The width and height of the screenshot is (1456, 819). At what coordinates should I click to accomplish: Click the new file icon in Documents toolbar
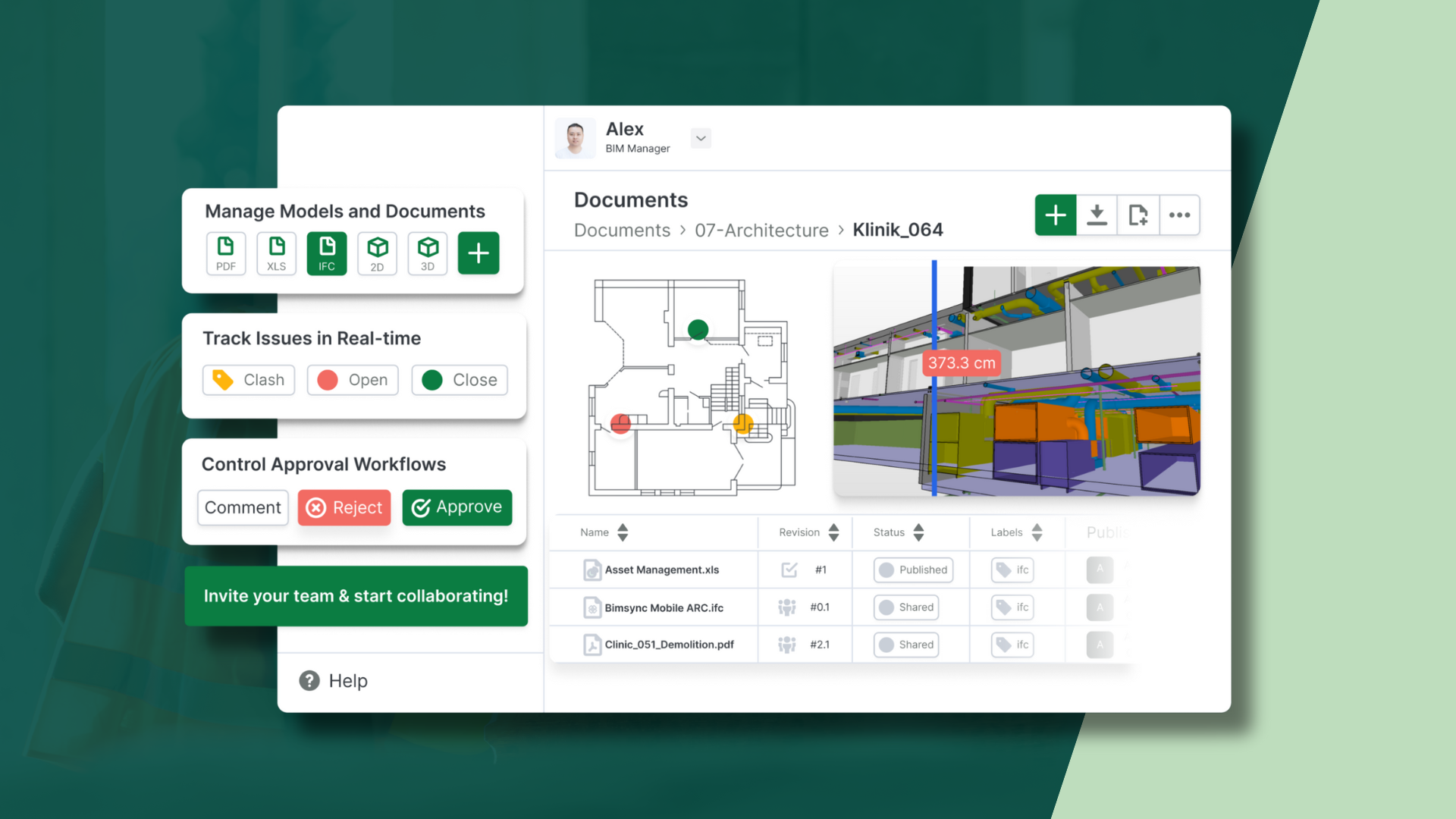point(1138,215)
